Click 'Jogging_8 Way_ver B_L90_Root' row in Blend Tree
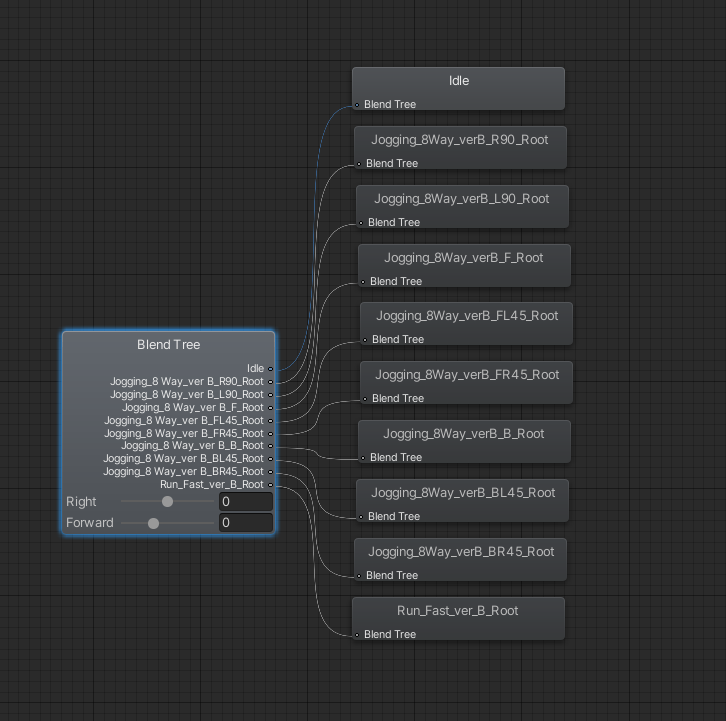 pos(187,395)
